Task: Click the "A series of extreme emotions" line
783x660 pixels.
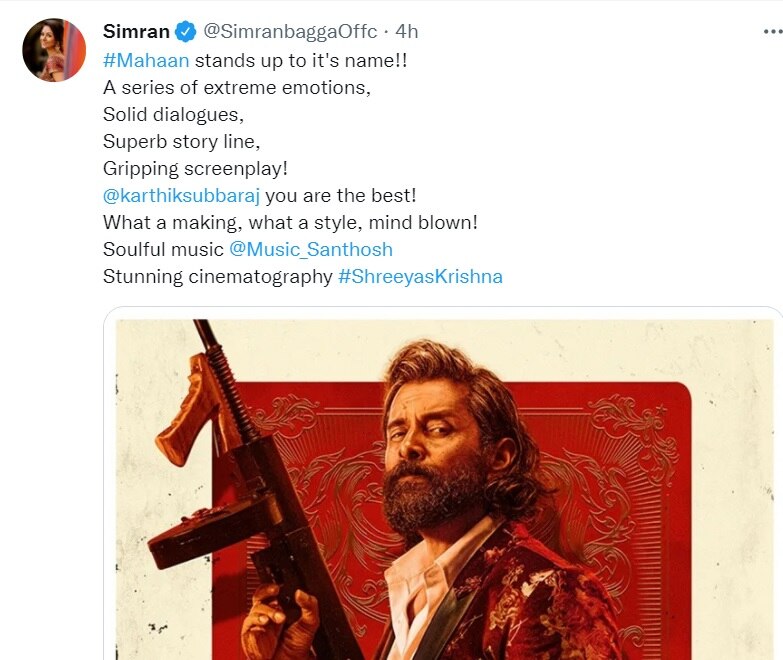Action: pos(236,87)
